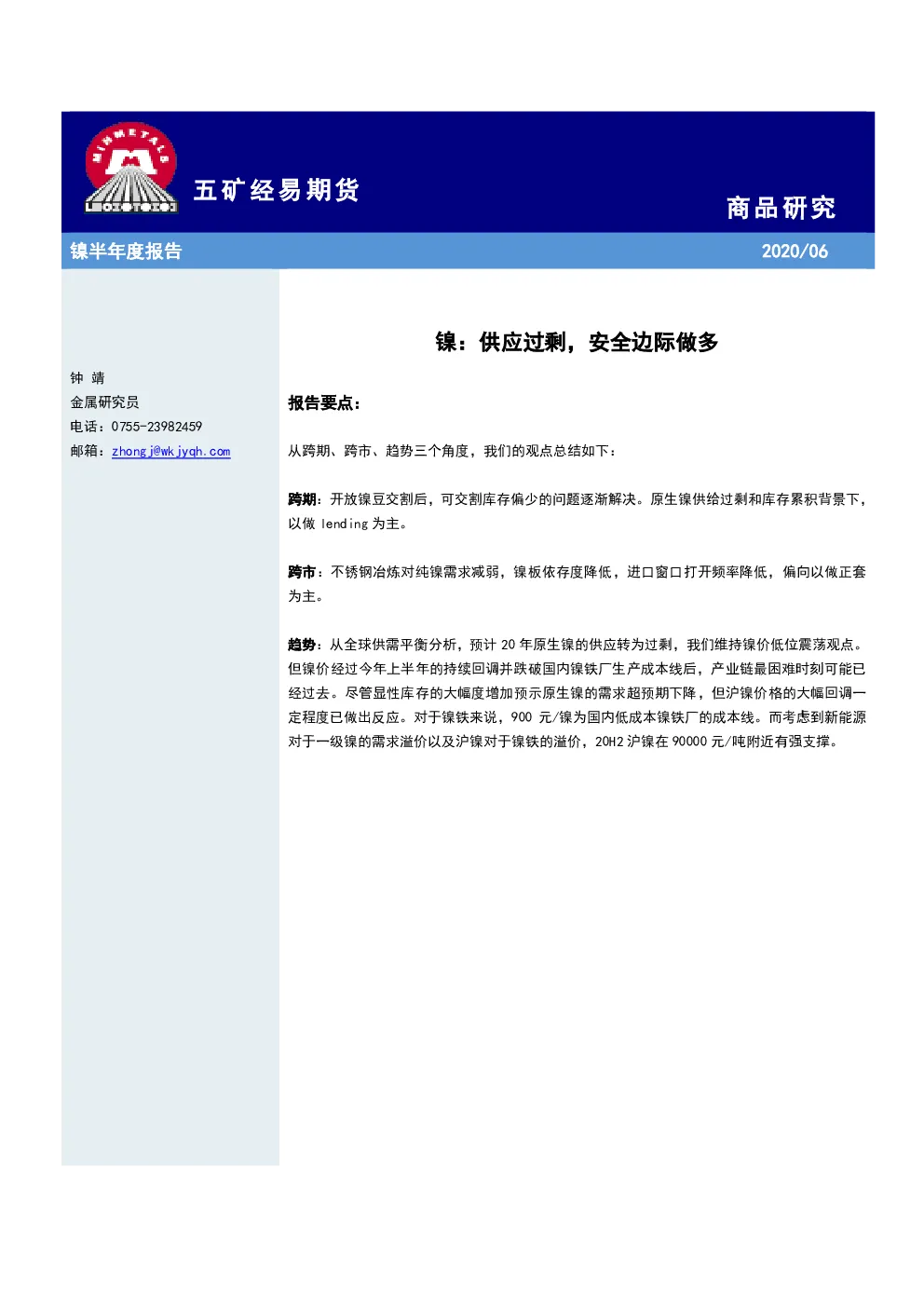
Task: Click the bold 跨市 paragraph label
Action: pyautogui.click(x=302, y=572)
